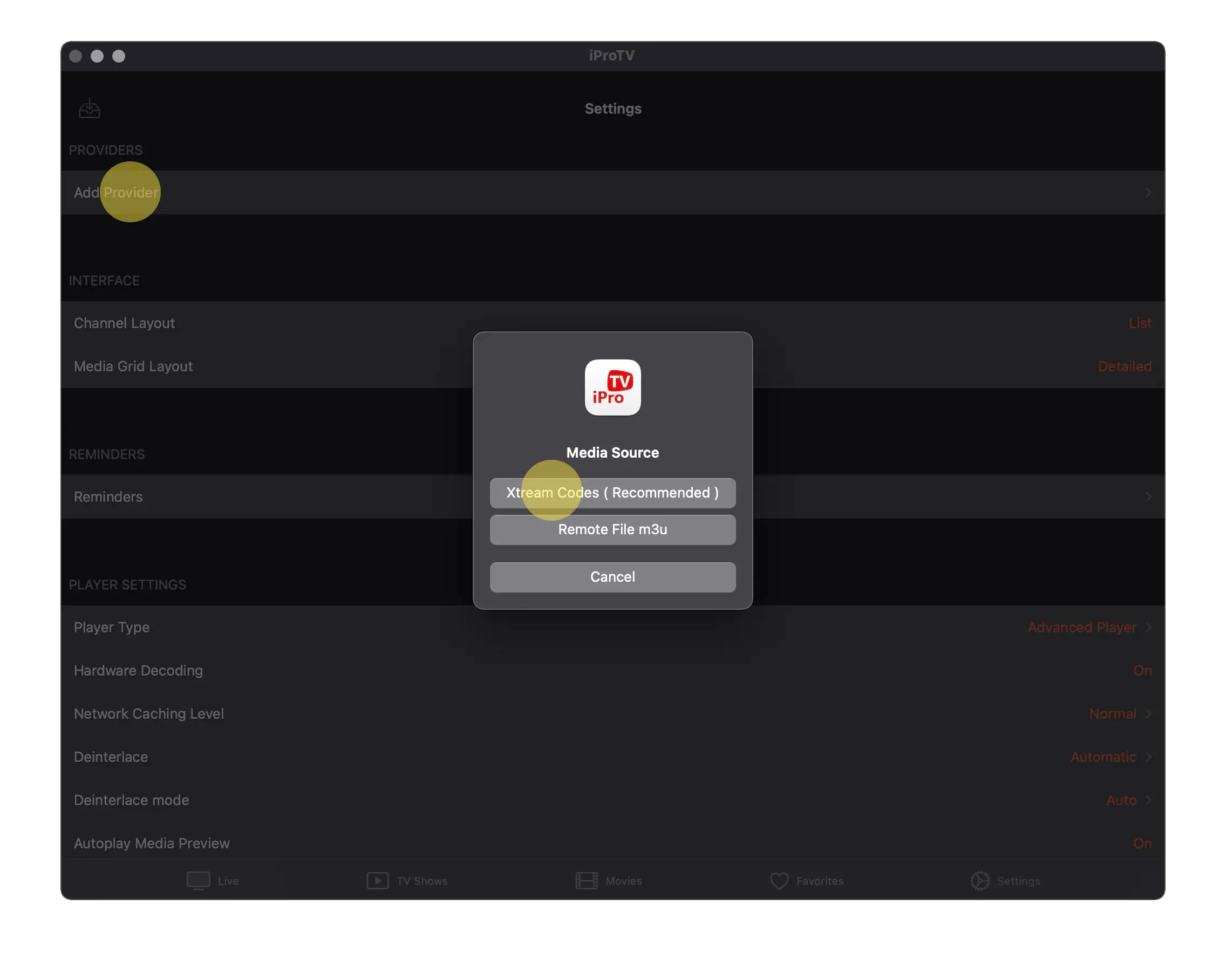Click the Autoplay Media Preview label

[152, 843]
